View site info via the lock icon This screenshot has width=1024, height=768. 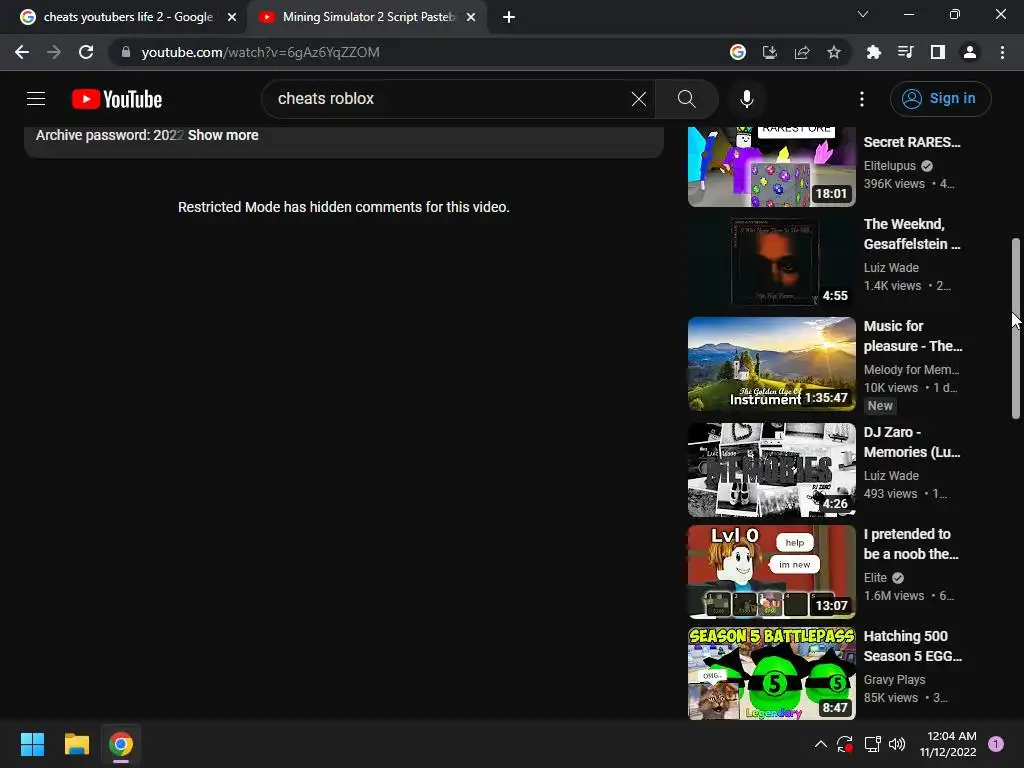pyautogui.click(x=126, y=52)
